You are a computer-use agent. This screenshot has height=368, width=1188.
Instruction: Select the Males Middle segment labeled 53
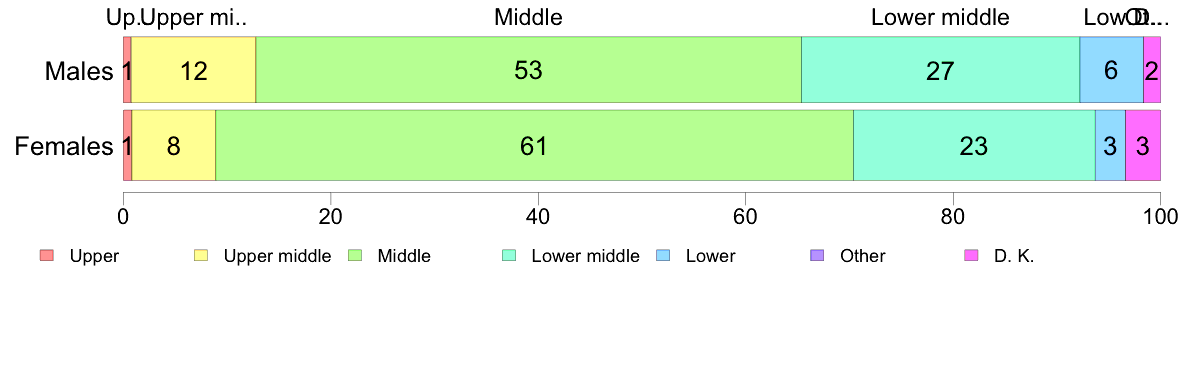click(x=529, y=70)
